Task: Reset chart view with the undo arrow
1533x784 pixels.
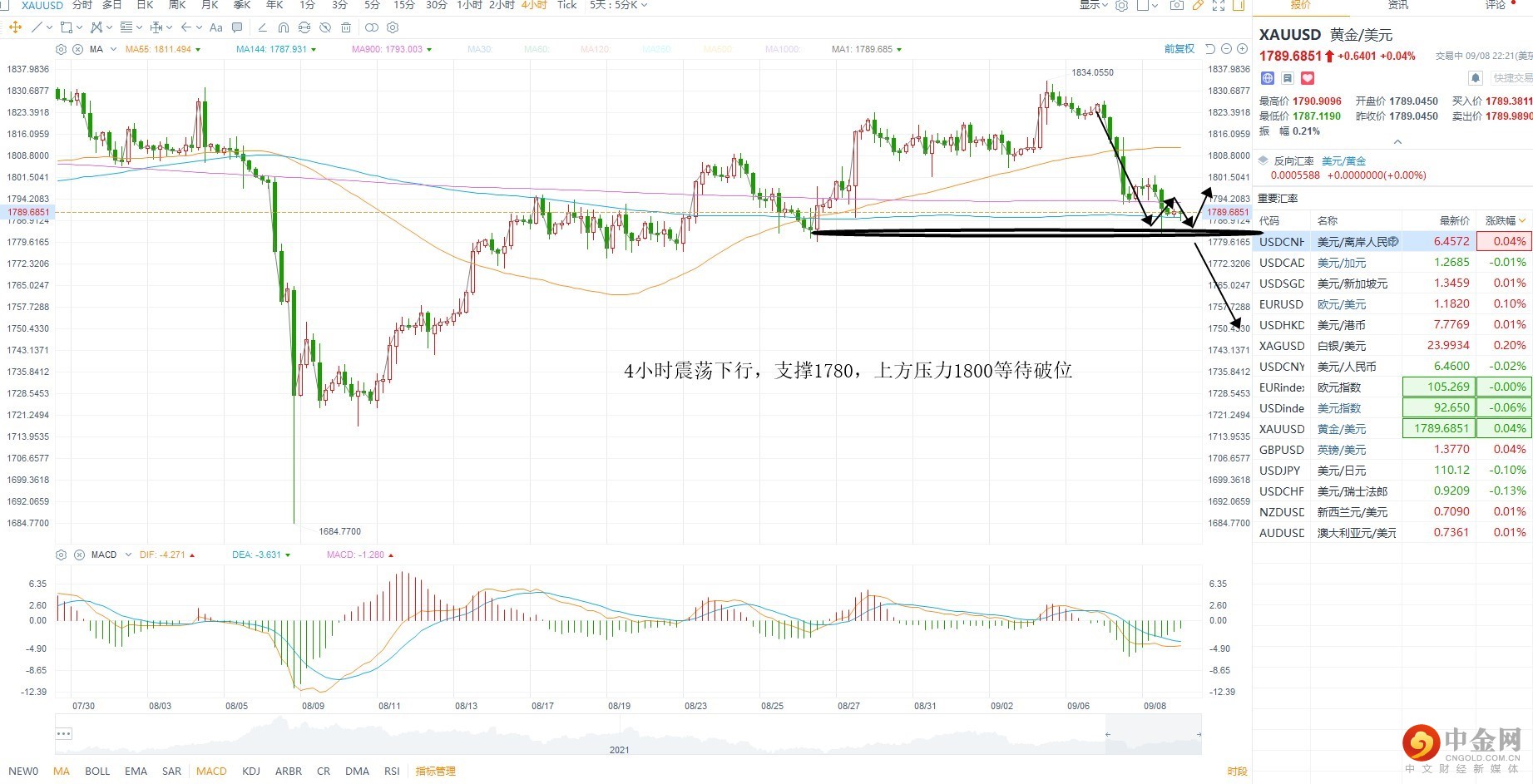Action: click(1210, 49)
